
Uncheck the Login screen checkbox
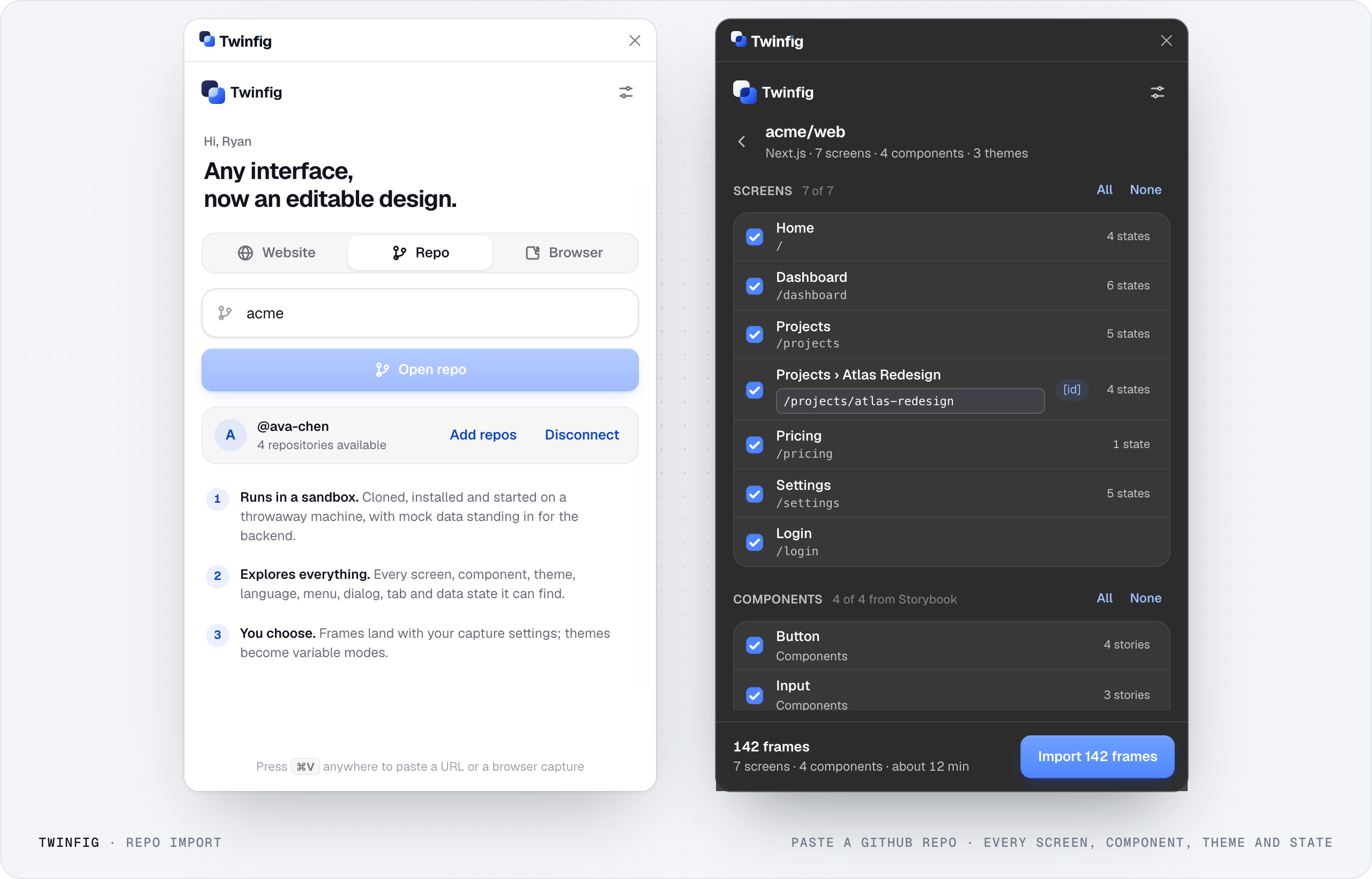pos(755,542)
